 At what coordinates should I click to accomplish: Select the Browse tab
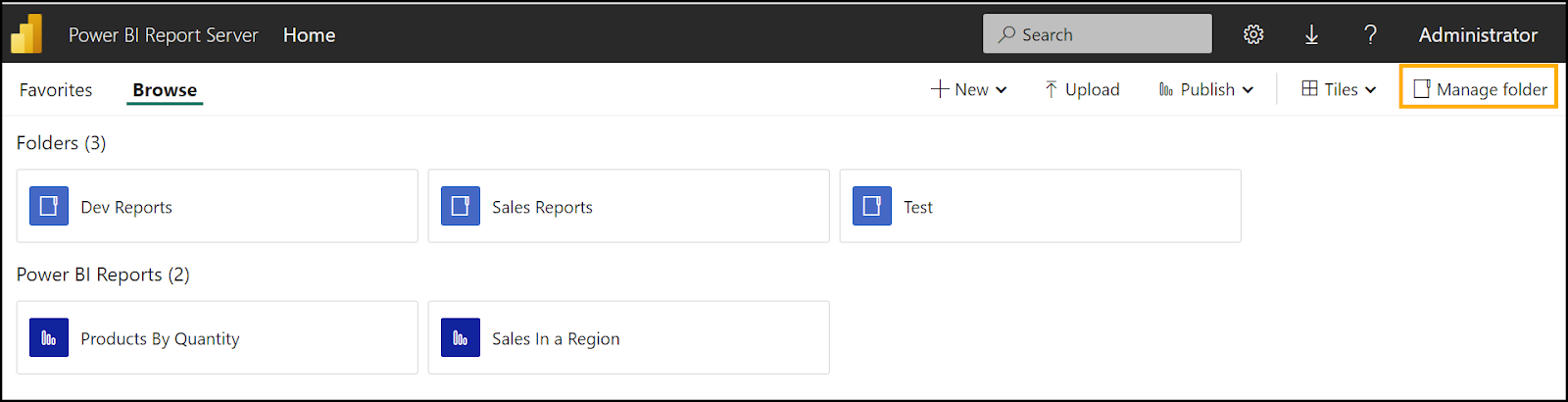(165, 90)
